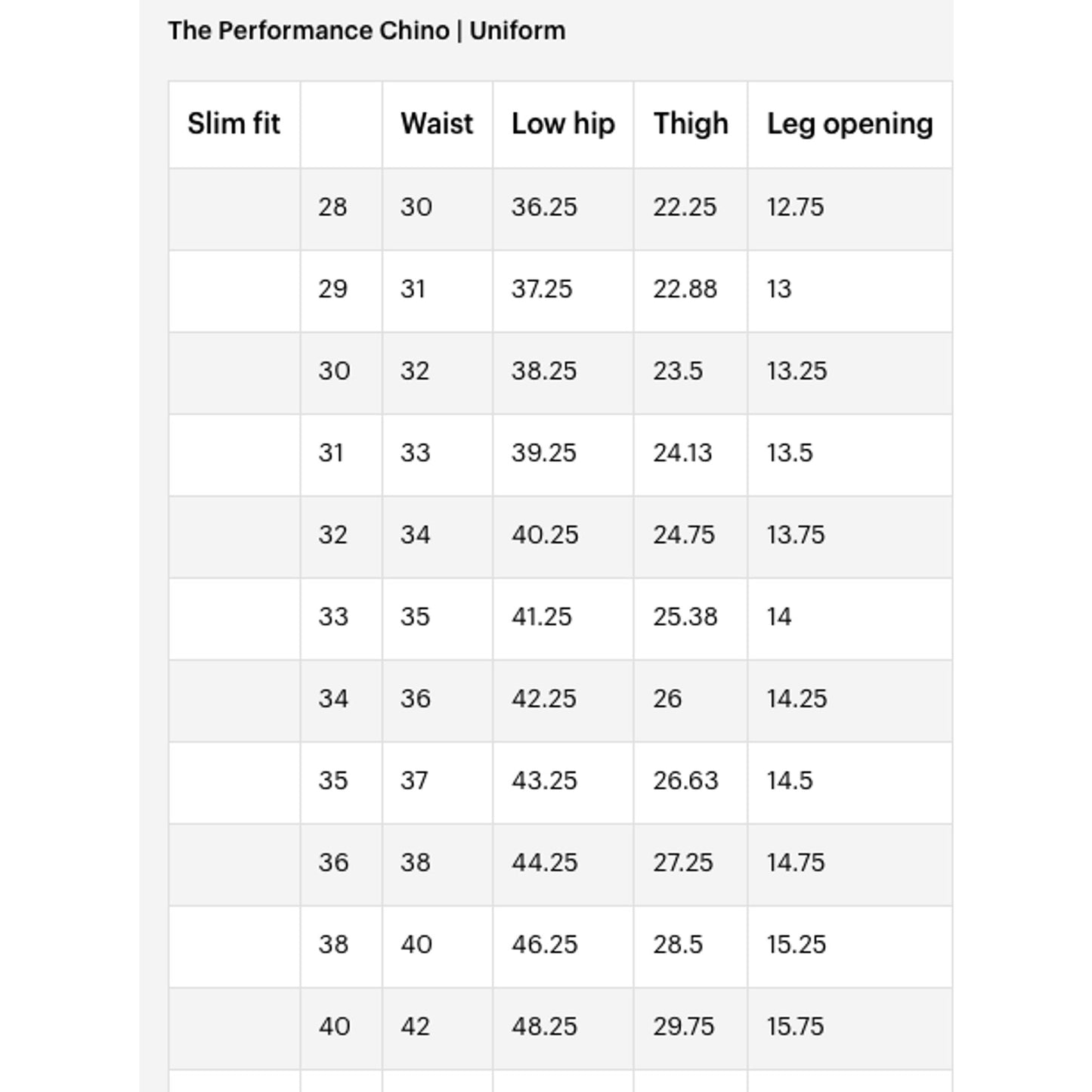Select the 13.25 leg opening cell
Screen dimensions: 1092x1092
797,371
